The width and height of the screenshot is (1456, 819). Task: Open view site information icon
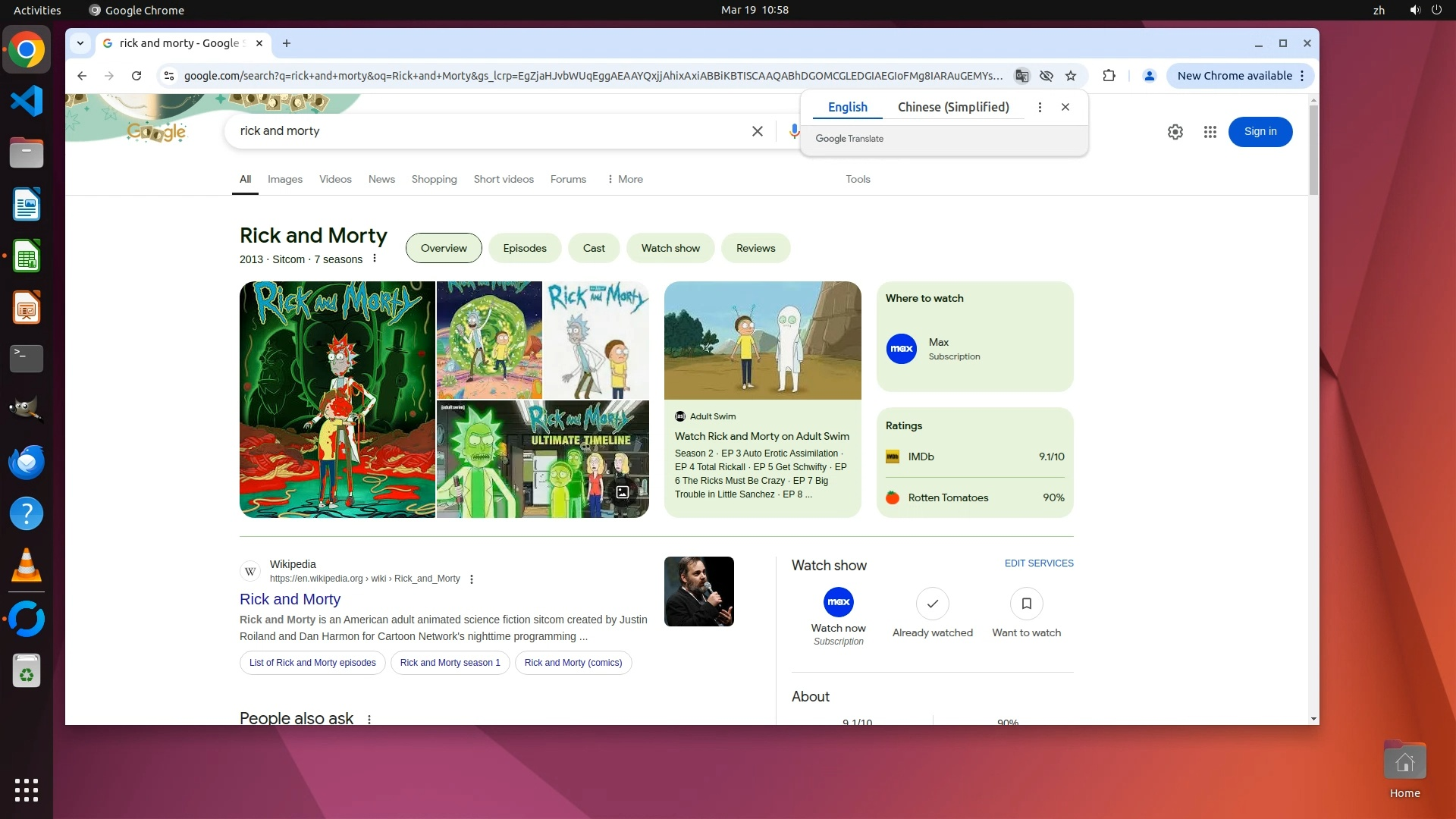[169, 76]
